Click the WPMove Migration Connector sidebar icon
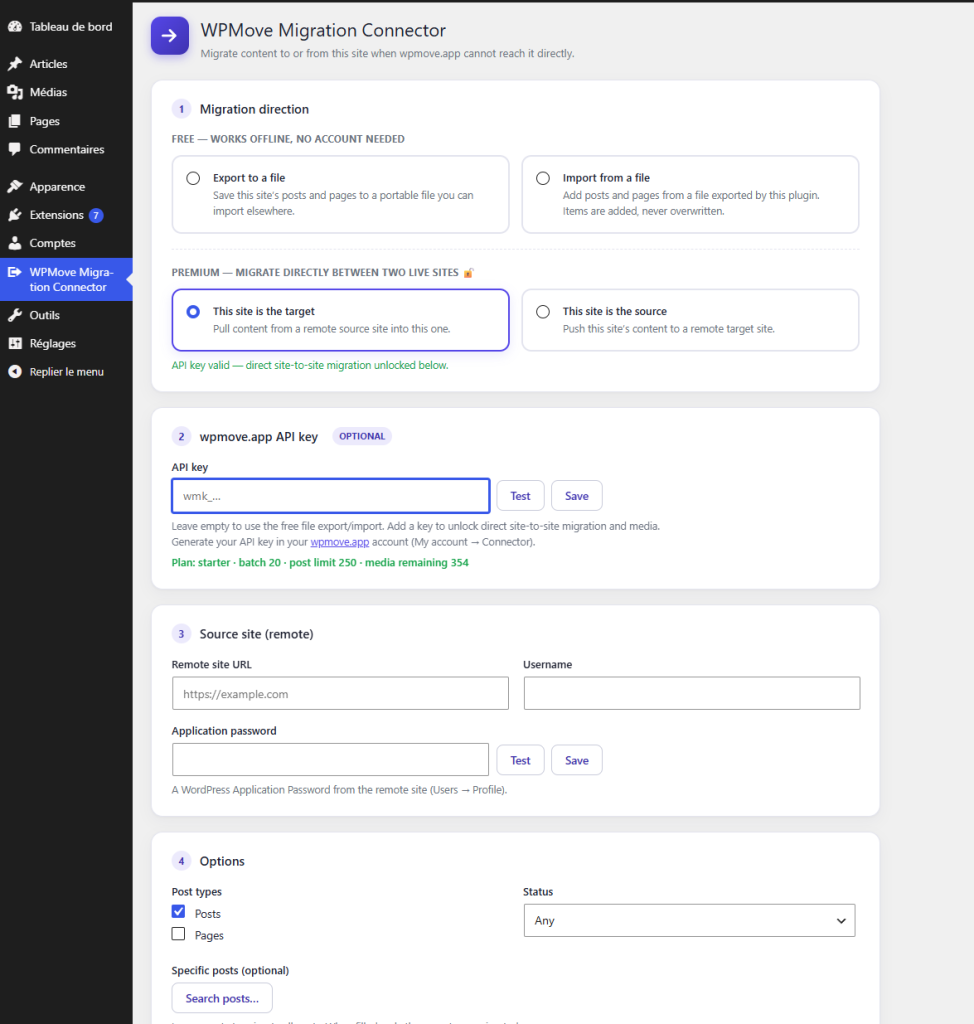Viewport: 974px width, 1024px height. tap(14, 272)
